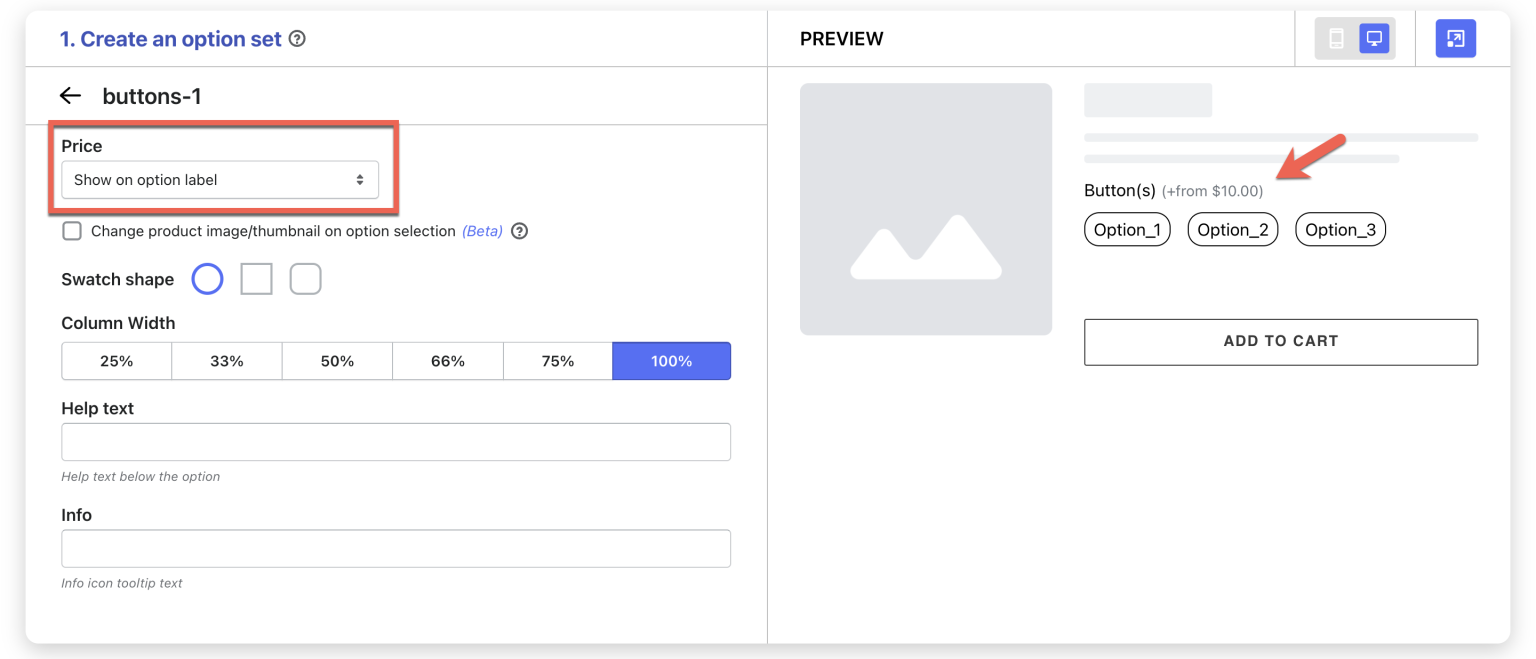Select the desktop preview icon
Viewport: 1536px width, 659px height.
1373,38
